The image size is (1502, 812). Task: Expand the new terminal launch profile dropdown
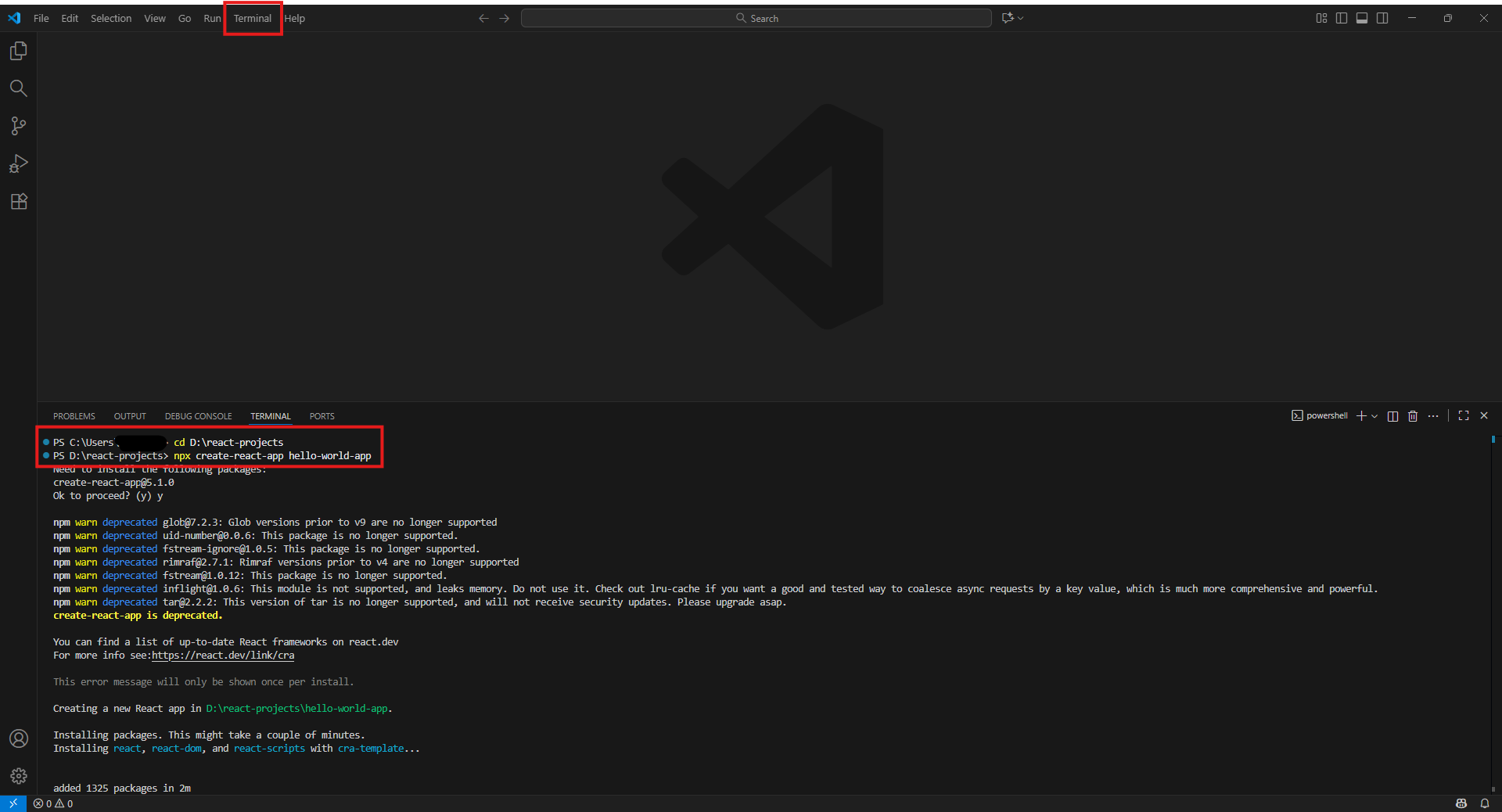coord(1374,416)
